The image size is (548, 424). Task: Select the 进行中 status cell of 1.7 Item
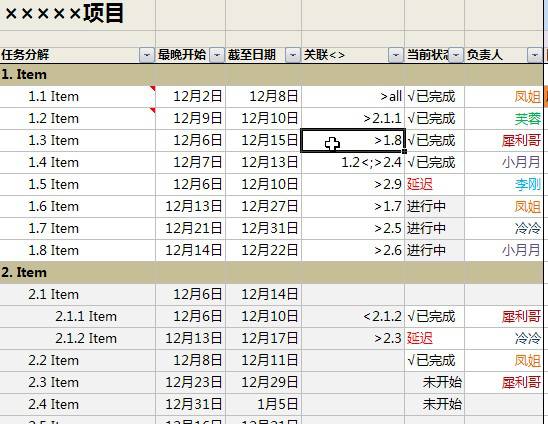[434, 229]
